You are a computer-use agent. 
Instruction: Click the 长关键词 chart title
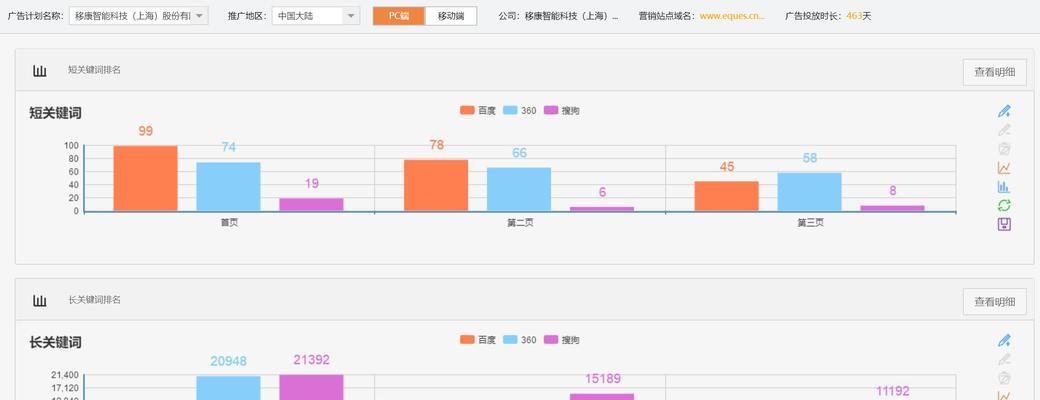(55, 343)
